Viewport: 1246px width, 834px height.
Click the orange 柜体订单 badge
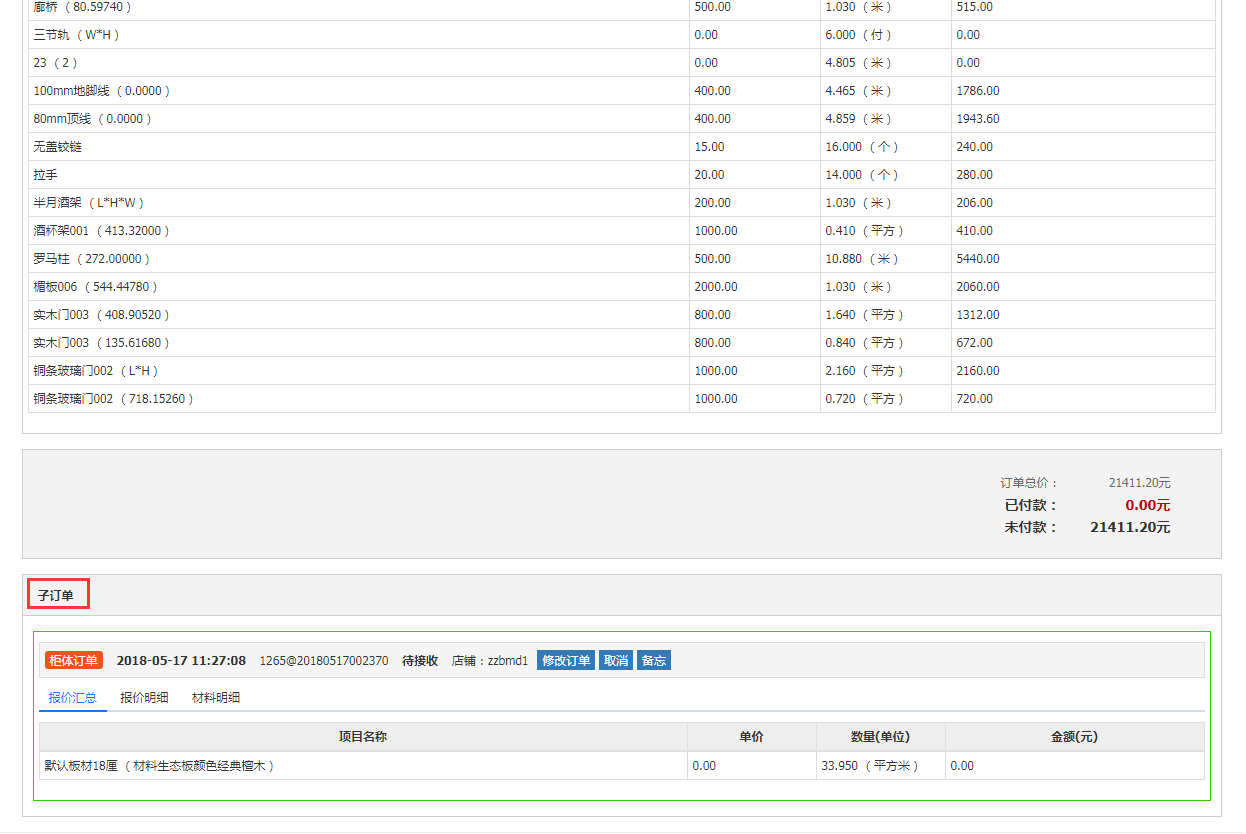(x=73, y=660)
